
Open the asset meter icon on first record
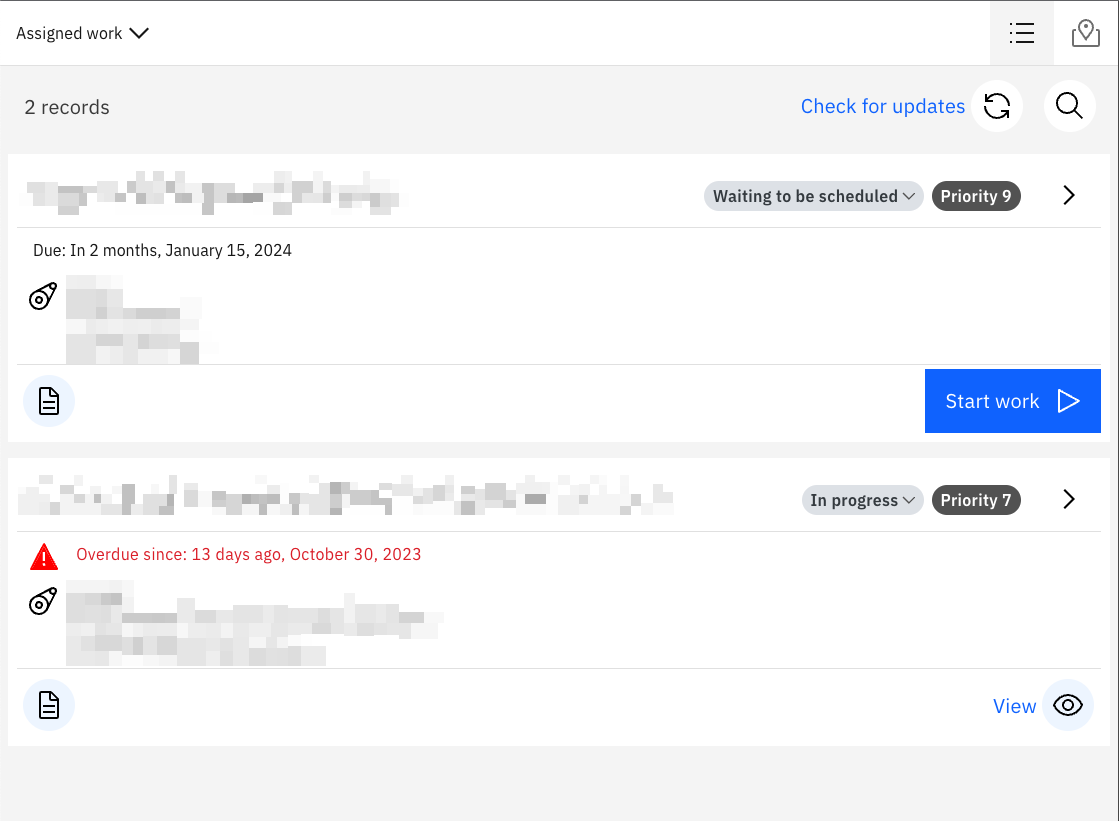[x=42, y=296]
